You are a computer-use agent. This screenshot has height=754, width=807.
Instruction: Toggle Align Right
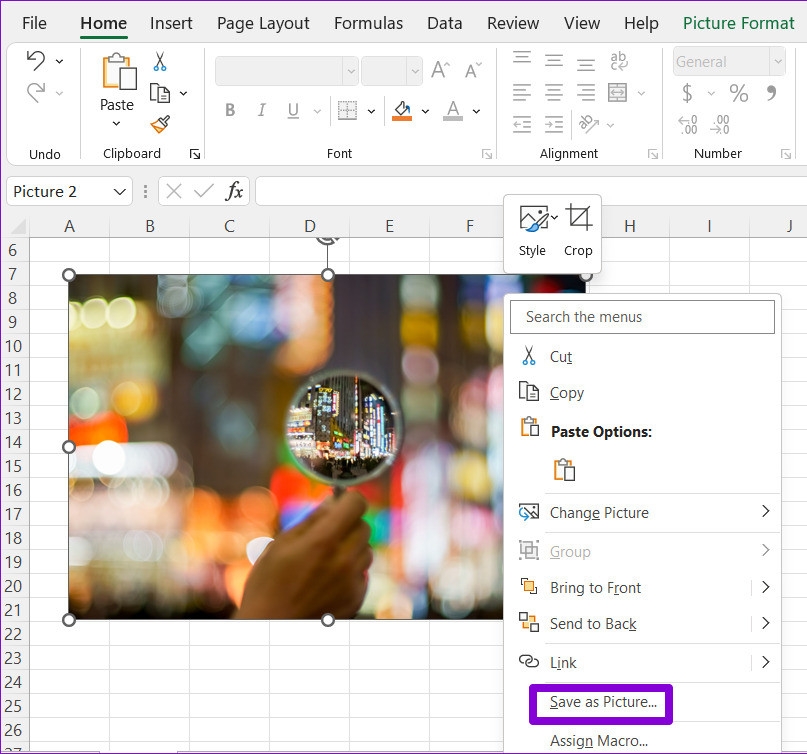point(586,93)
